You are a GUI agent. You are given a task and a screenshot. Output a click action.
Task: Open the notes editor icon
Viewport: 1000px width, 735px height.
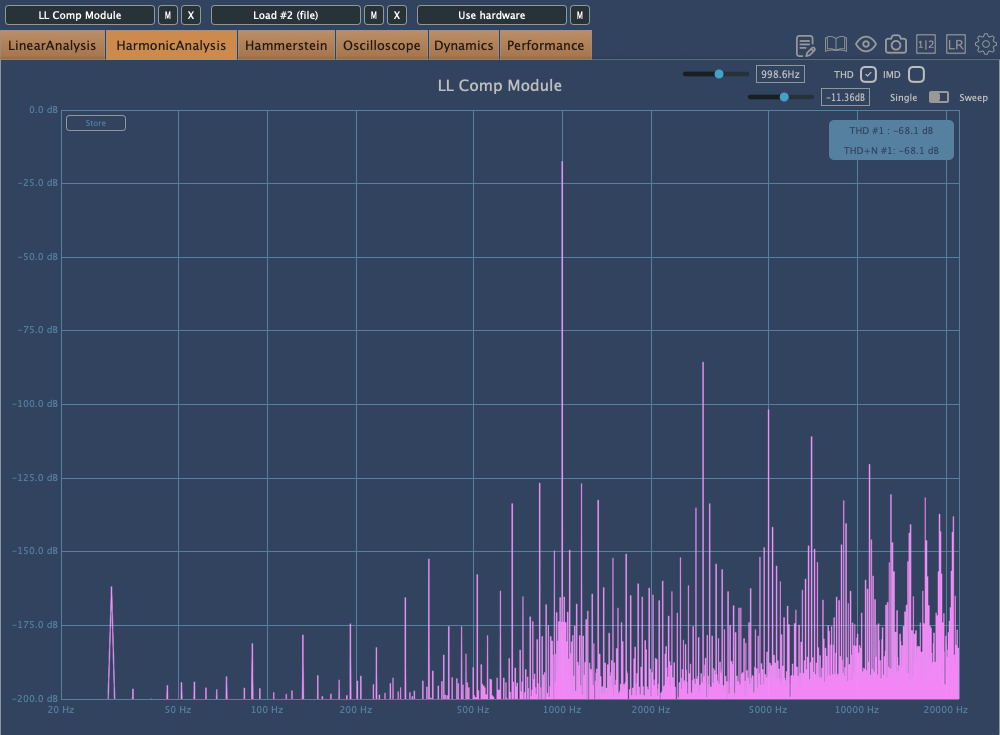[x=805, y=45]
